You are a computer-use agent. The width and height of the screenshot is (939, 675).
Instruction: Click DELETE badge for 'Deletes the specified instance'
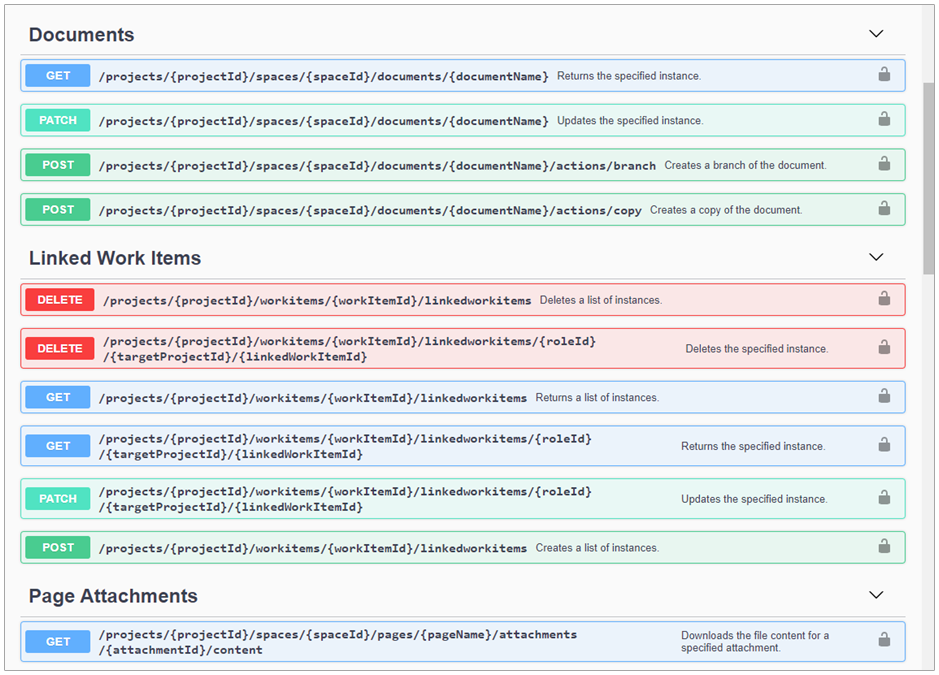coord(60,349)
